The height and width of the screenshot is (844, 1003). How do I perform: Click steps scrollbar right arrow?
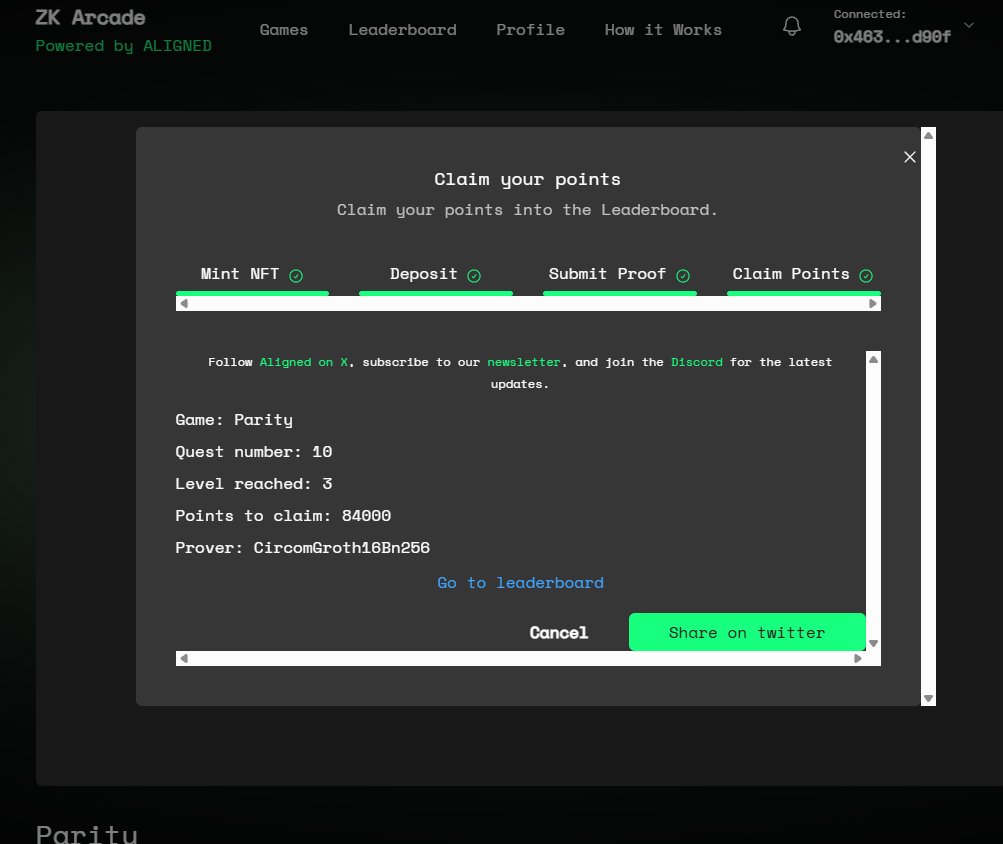click(x=873, y=303)
